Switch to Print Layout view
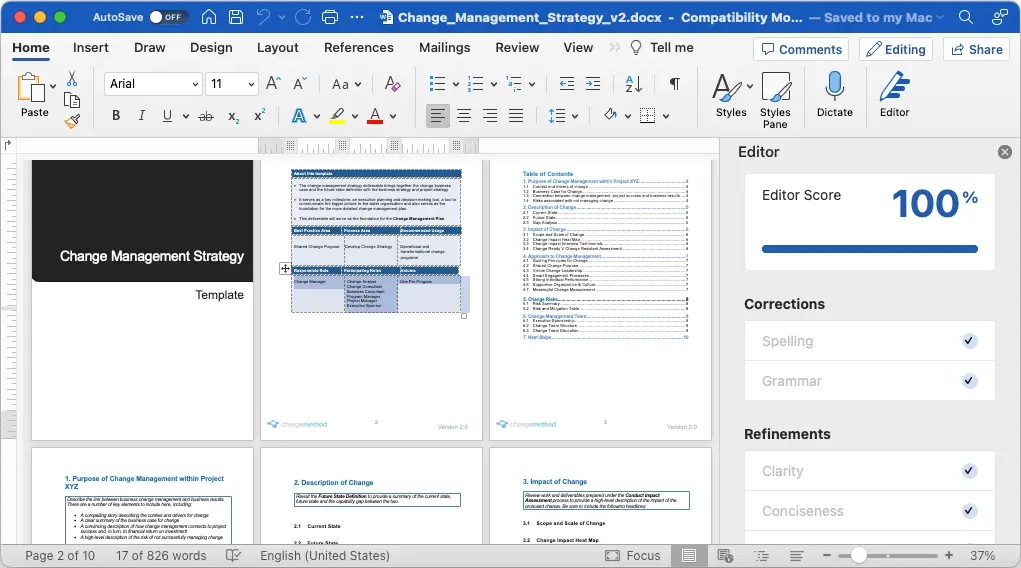The width and height of the screenshot is (1021, 568). [689, 556]
